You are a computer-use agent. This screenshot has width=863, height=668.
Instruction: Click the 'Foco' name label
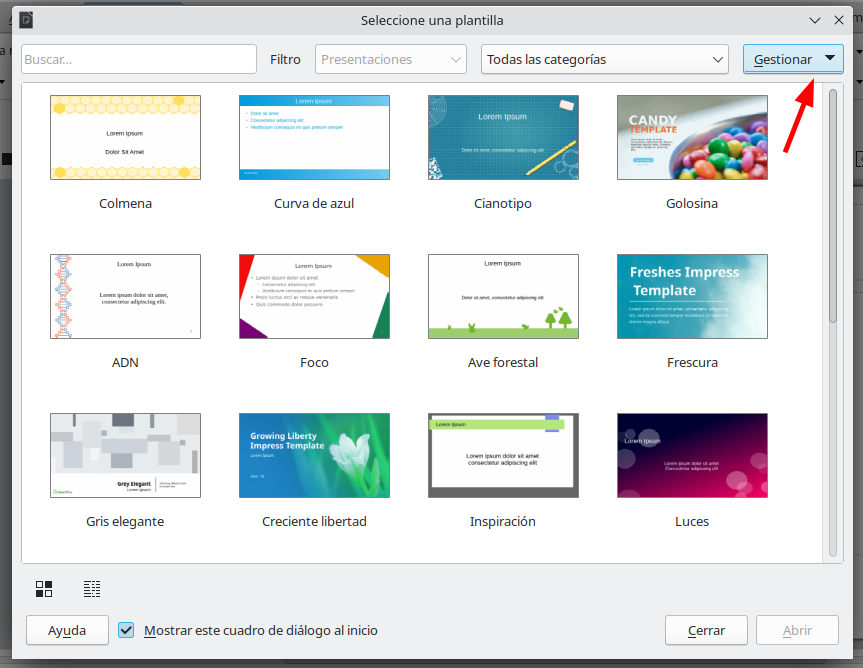(314, 363)
